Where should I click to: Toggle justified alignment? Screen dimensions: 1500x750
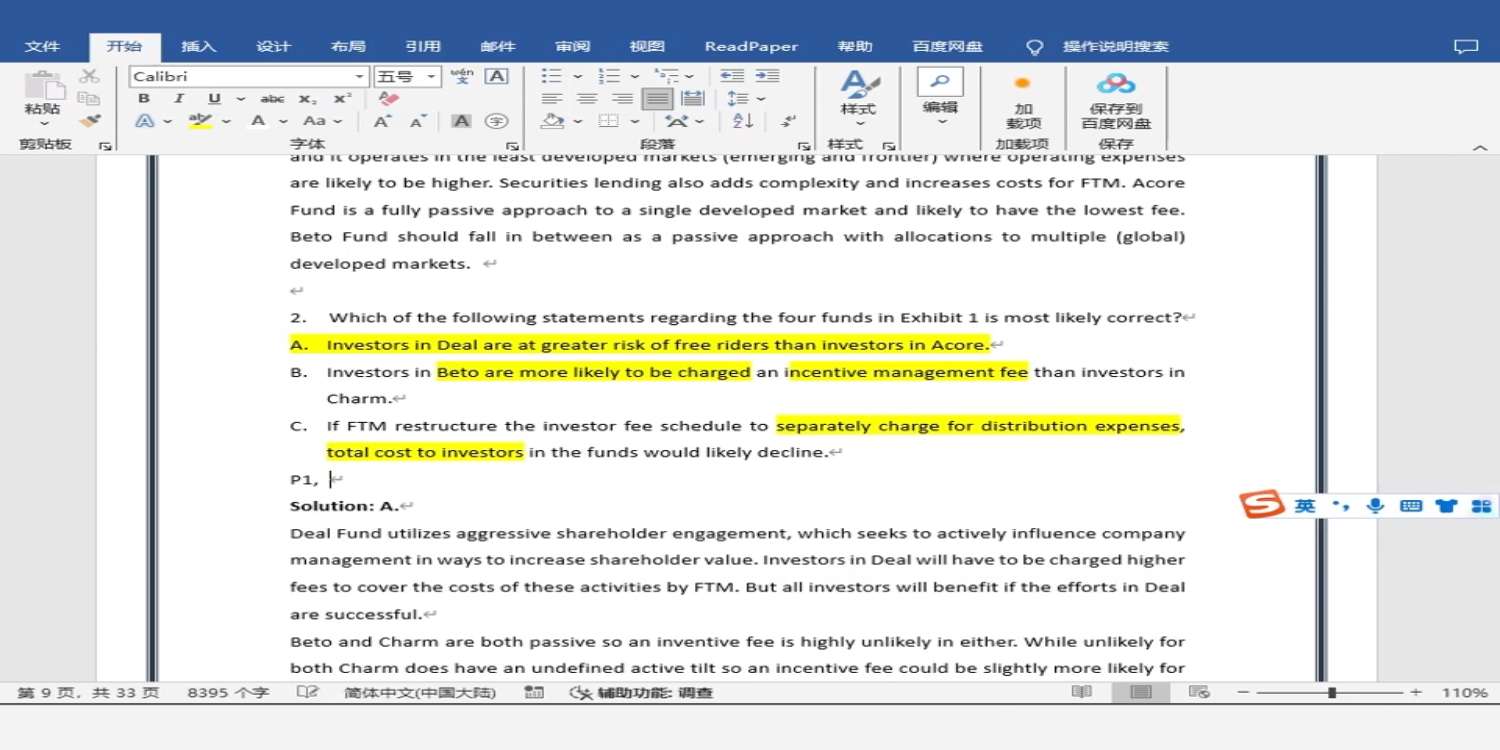click(x=657, y=98)
